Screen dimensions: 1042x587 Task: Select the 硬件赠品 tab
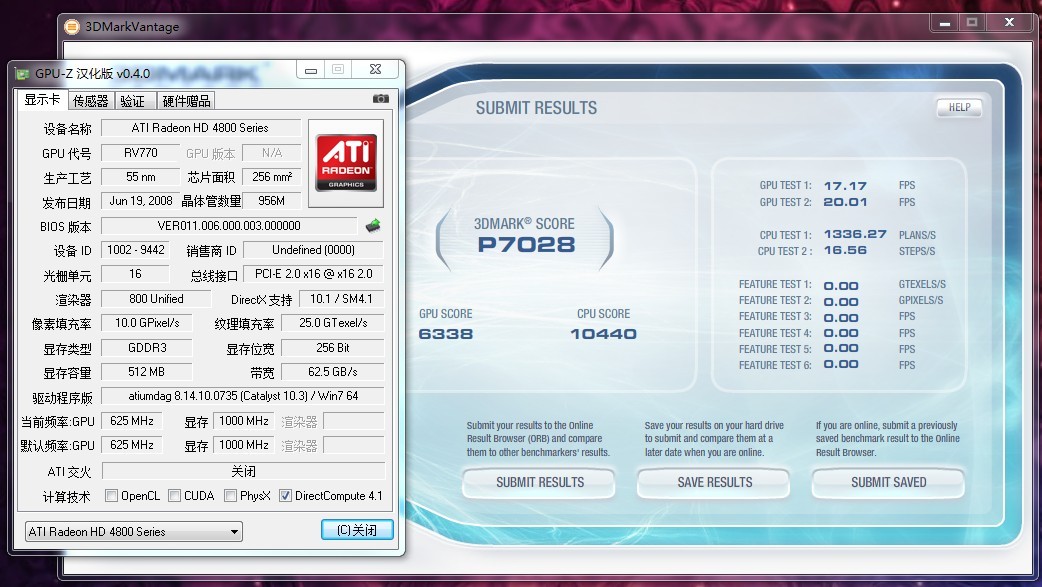tap(186, 100)
